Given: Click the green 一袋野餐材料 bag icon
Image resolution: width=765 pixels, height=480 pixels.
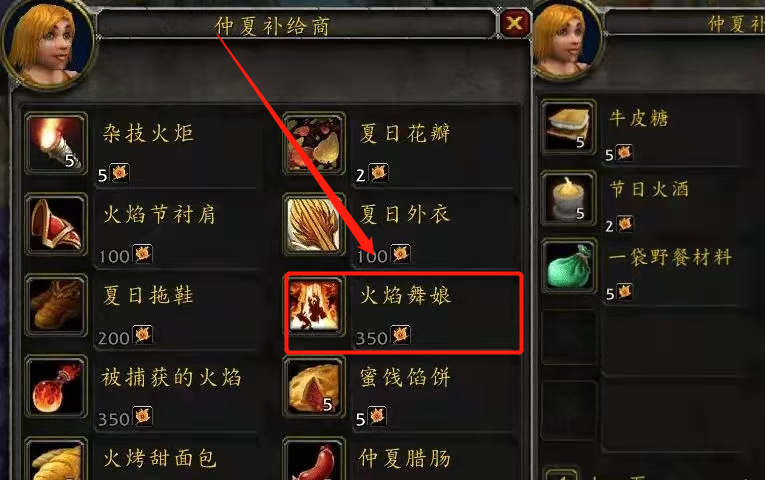Looking at the screenshot, I should (568, 266).
